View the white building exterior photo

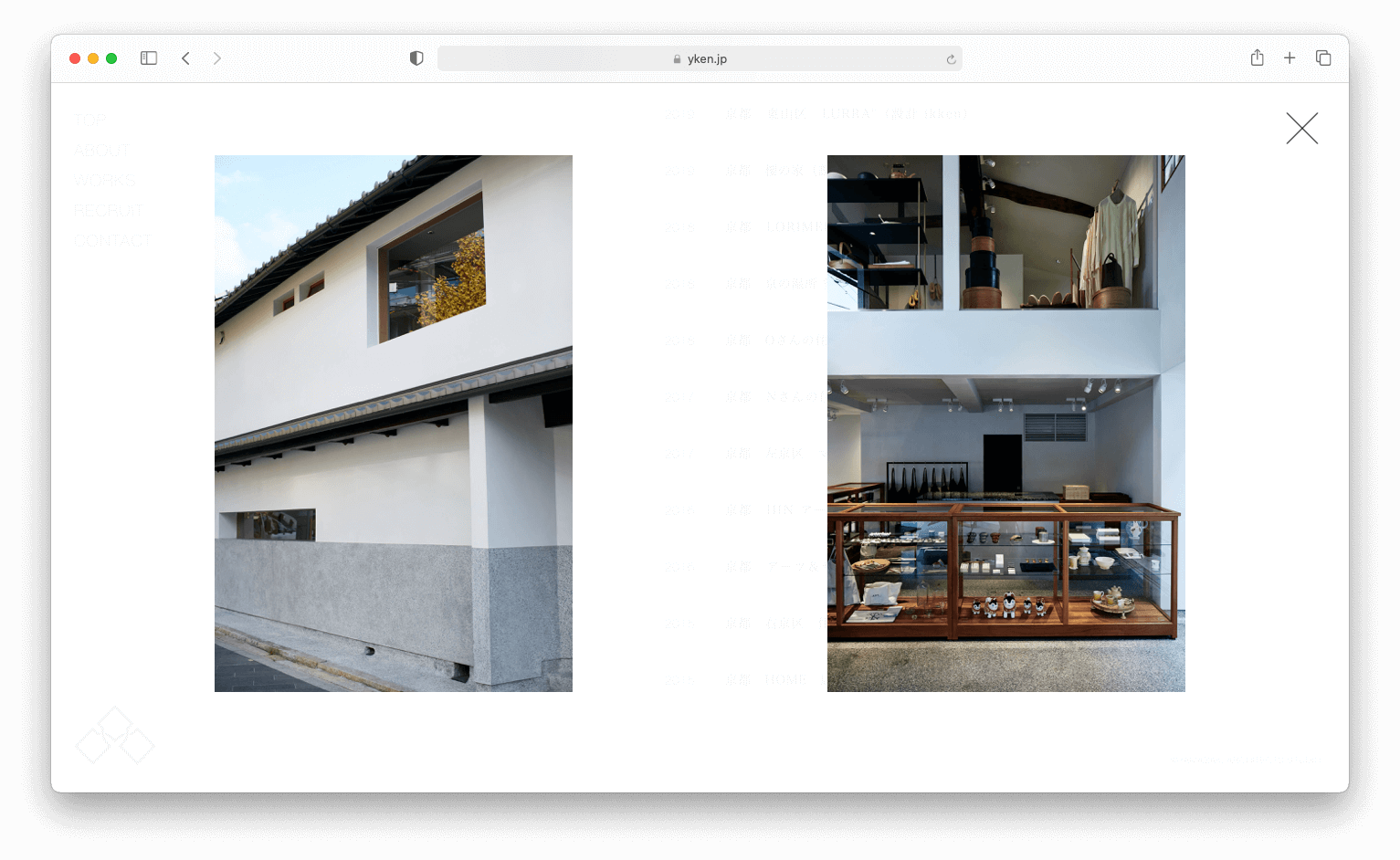pyautogui.click(x=393, y=423)
